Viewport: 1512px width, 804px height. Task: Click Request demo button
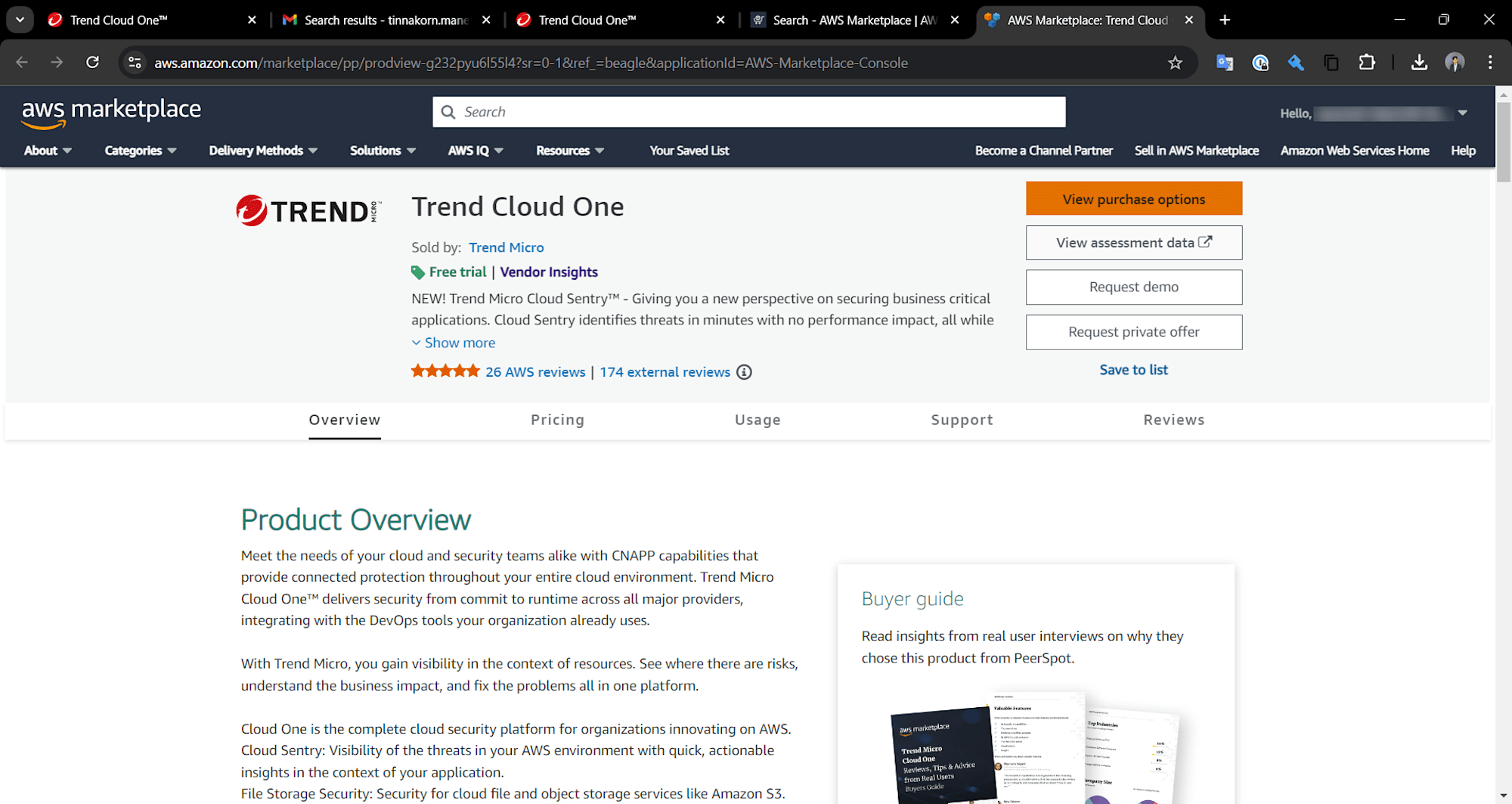pos(1134,287)
